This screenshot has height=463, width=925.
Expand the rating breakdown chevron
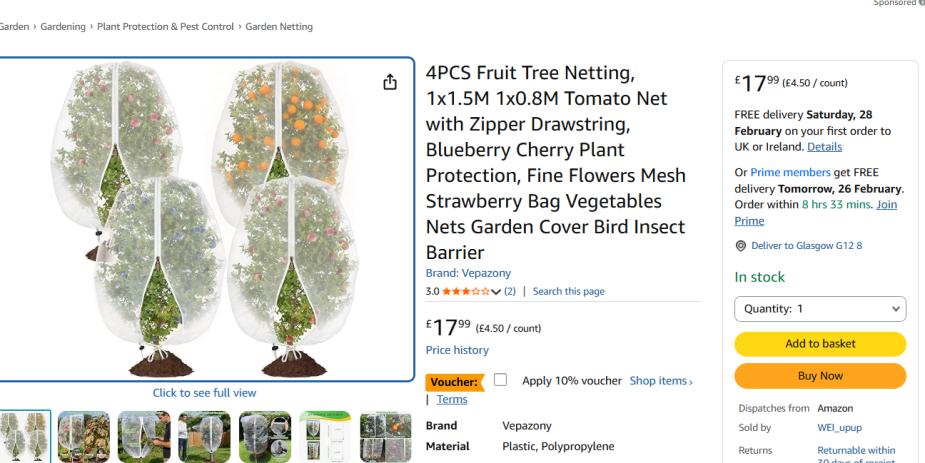[496, 292]
